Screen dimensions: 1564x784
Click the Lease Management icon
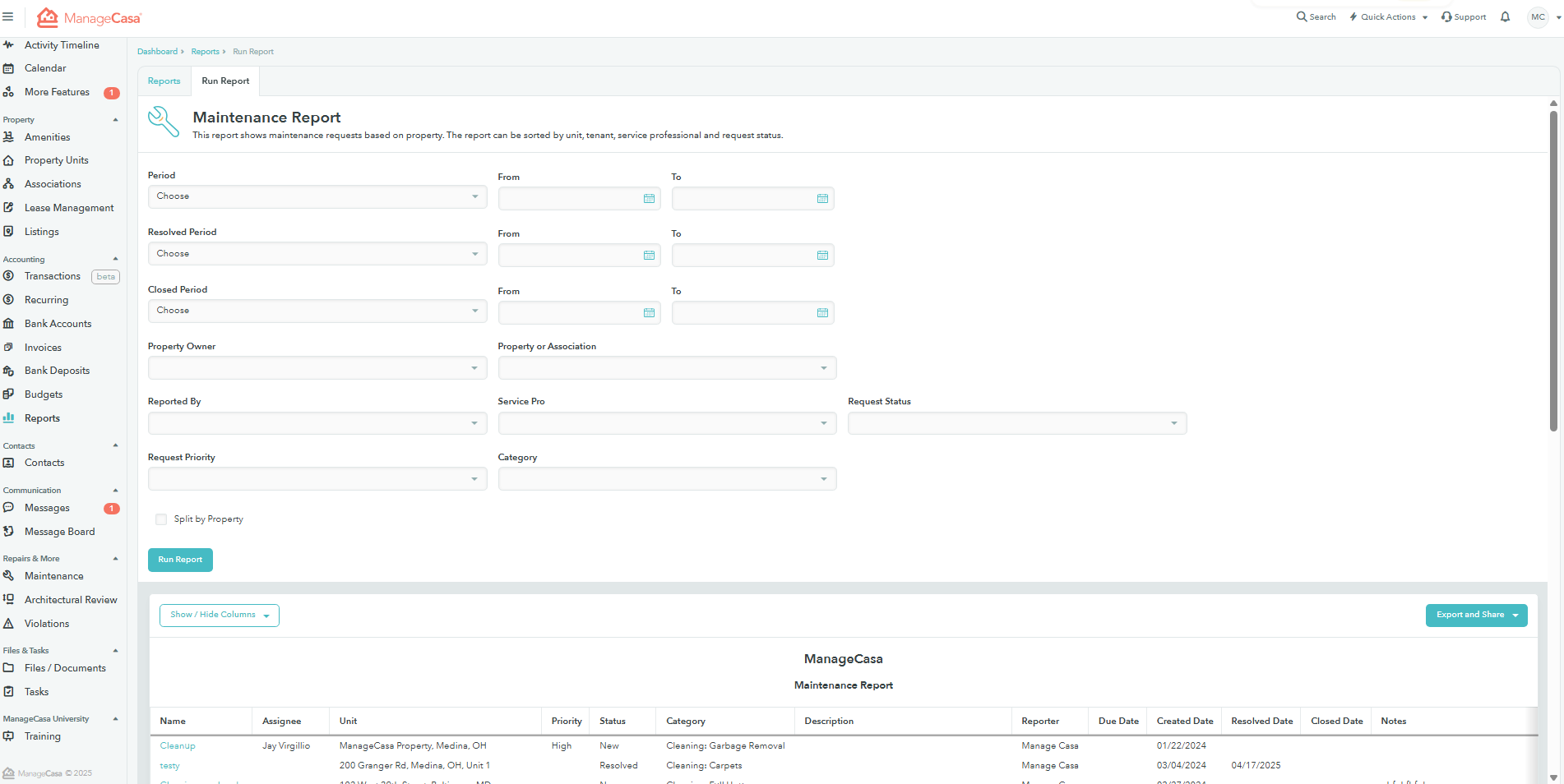pos(8,208)
